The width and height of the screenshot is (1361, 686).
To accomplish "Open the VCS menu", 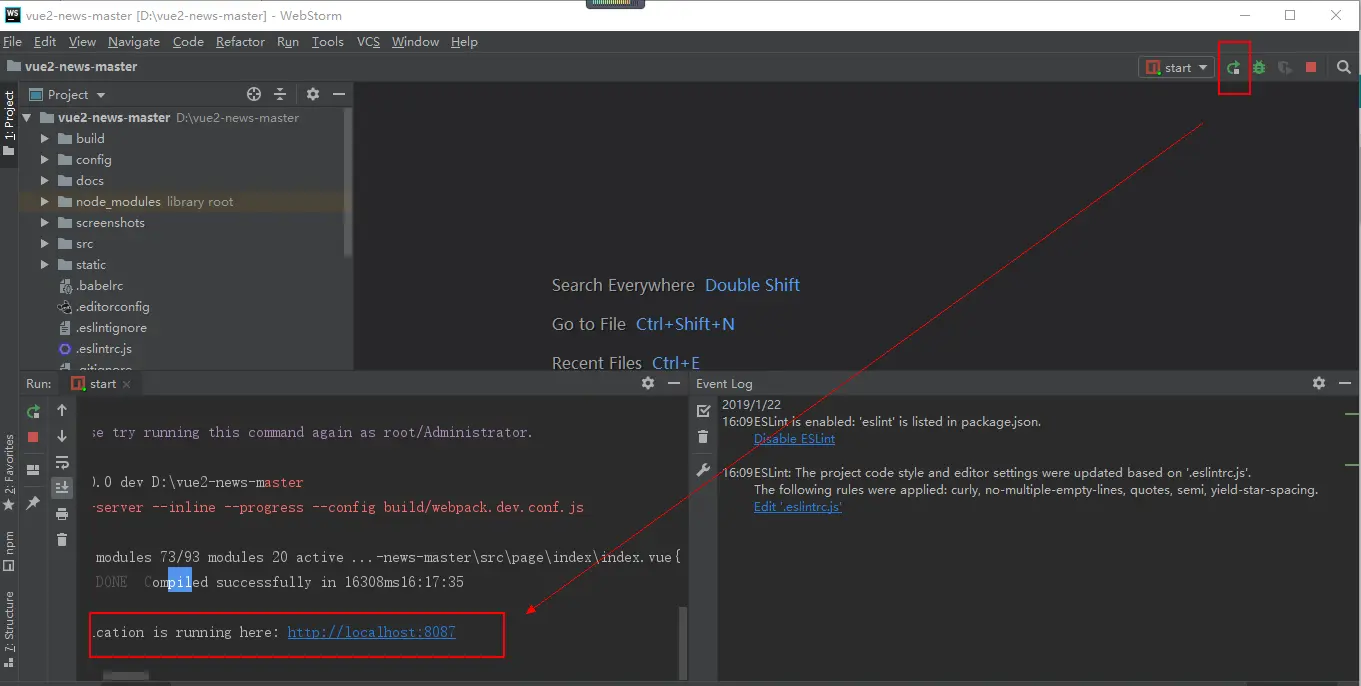I will point(368,41).
